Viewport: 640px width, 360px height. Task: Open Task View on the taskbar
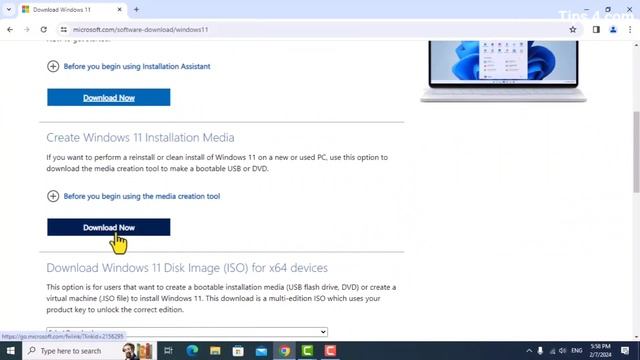click(168, 351)
